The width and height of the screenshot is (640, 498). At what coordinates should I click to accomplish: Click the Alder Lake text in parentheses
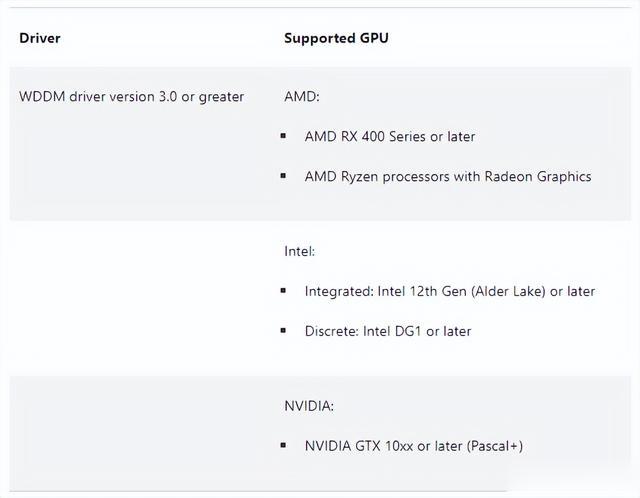click(x=509, y=291)
